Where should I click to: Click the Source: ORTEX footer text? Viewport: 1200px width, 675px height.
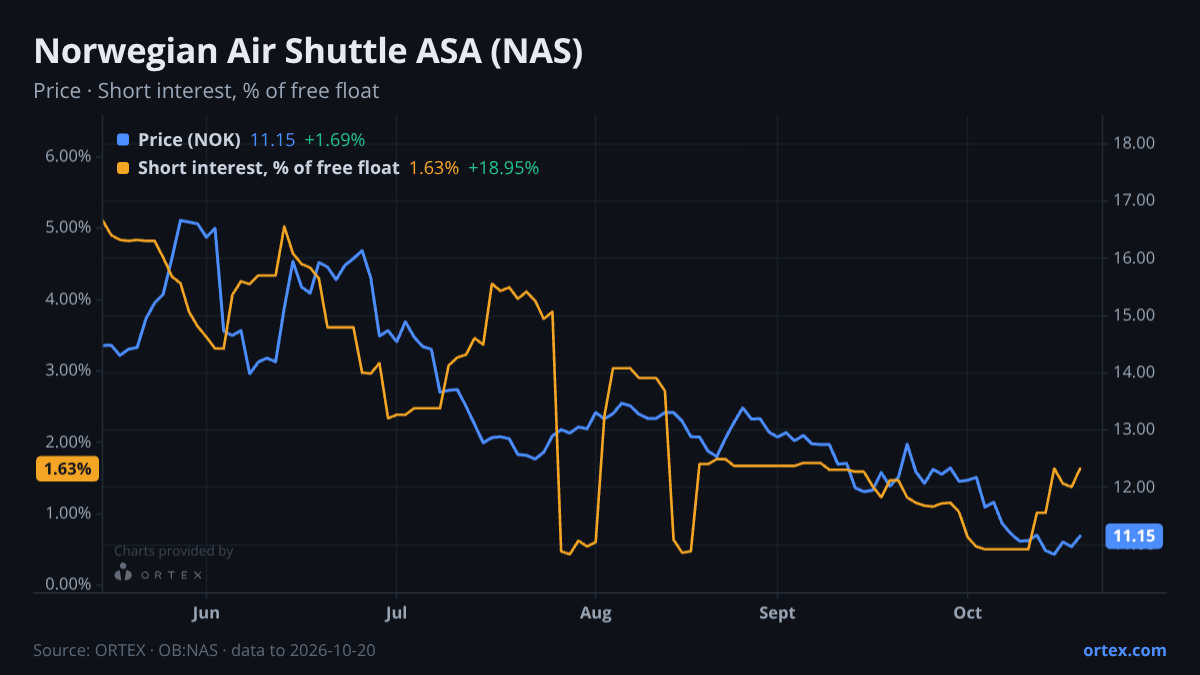tap(205, 650)
